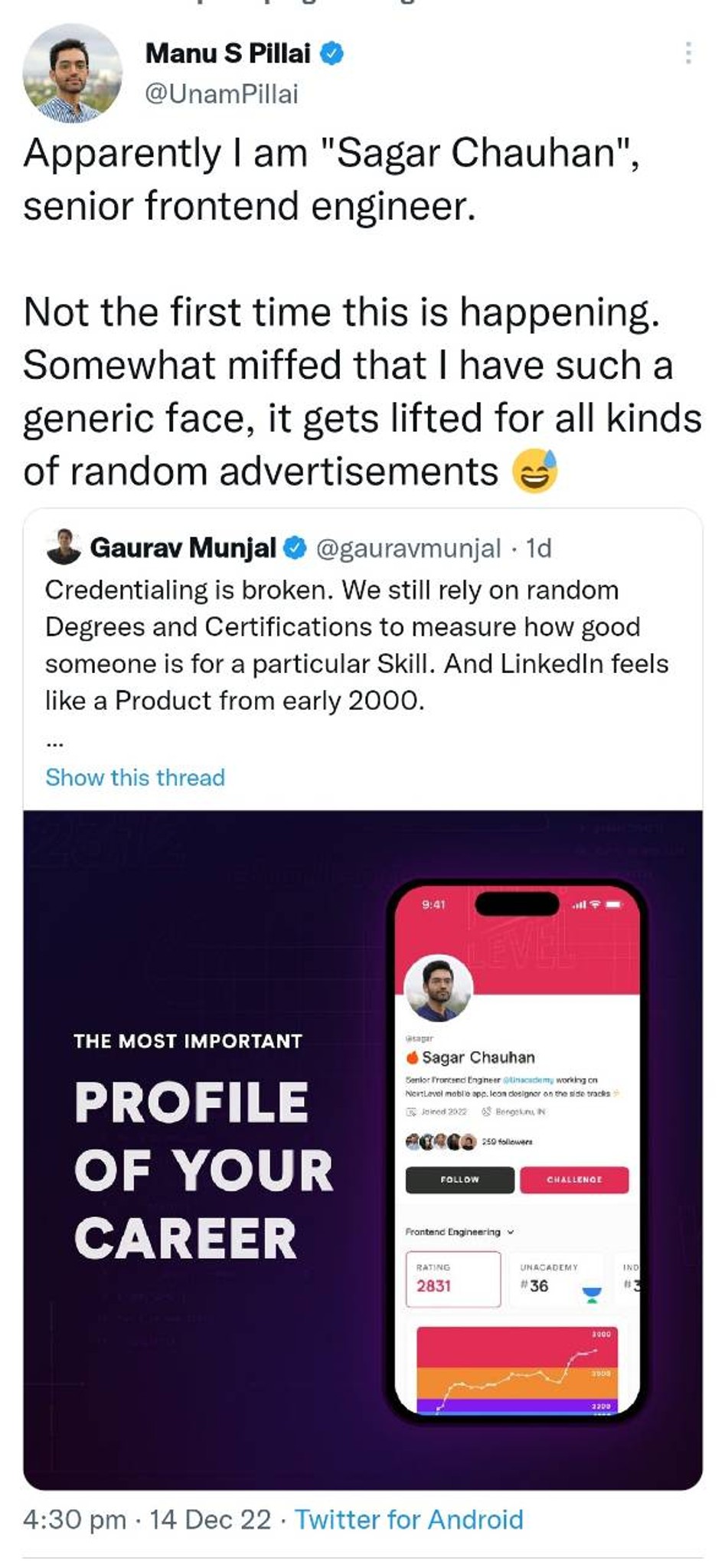Open the three-dot tweet options menu
The image size is (725, 1568).
click(688, 52)
